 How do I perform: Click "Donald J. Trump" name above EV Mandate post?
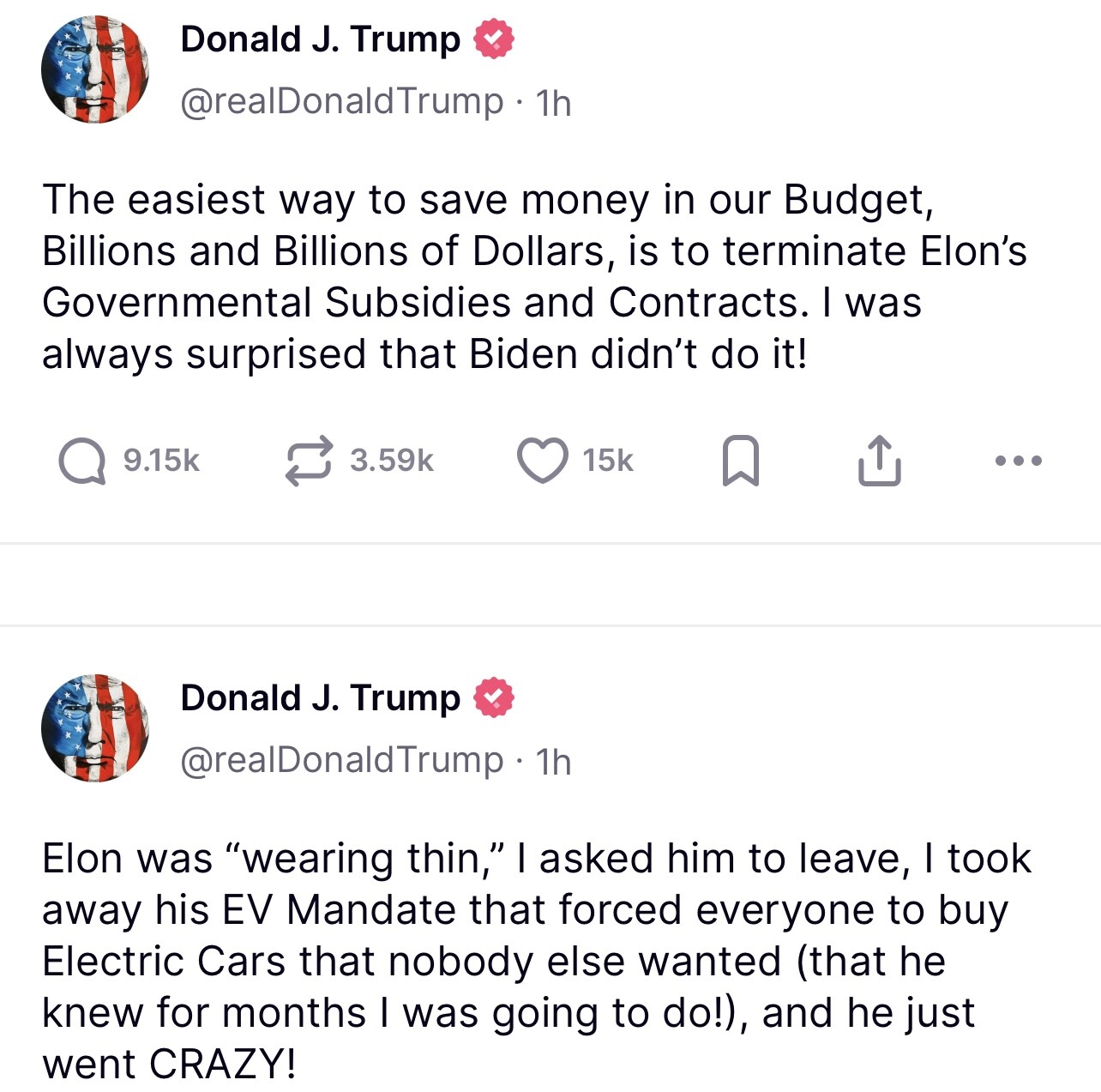[x=320, y=698]
